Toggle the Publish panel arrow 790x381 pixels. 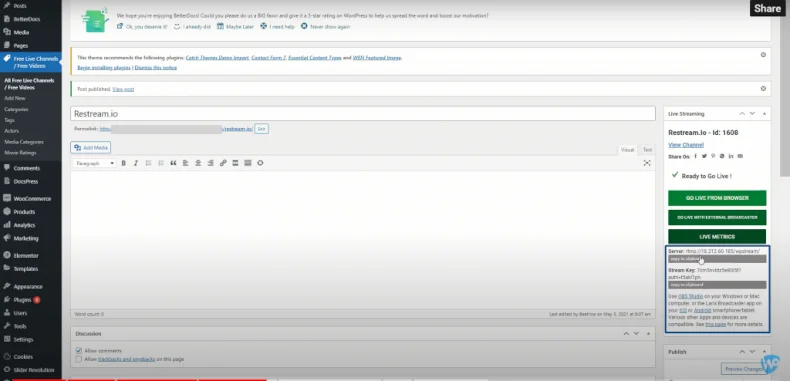tap(764, 352)
